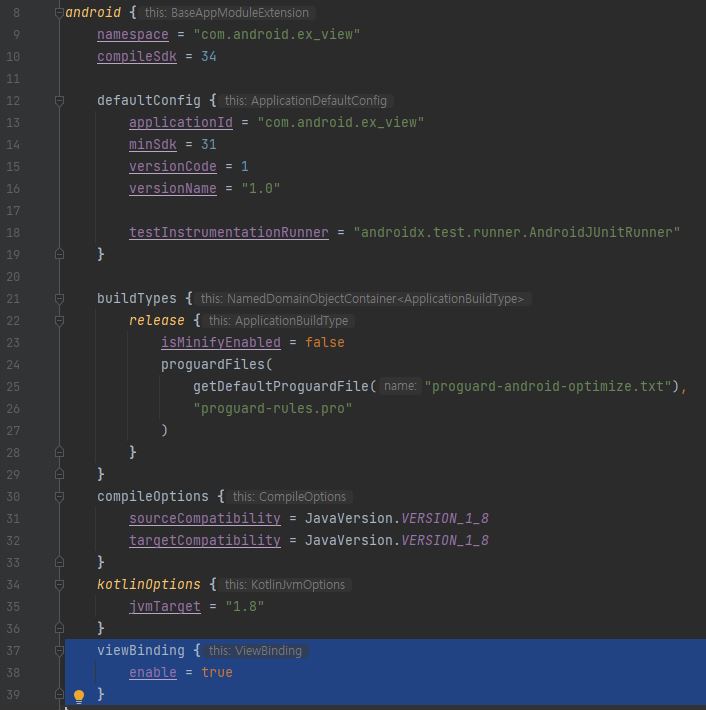The image size is (706, 710).
Task: Click the 'buildTypes' identifier
Action: 137,298
